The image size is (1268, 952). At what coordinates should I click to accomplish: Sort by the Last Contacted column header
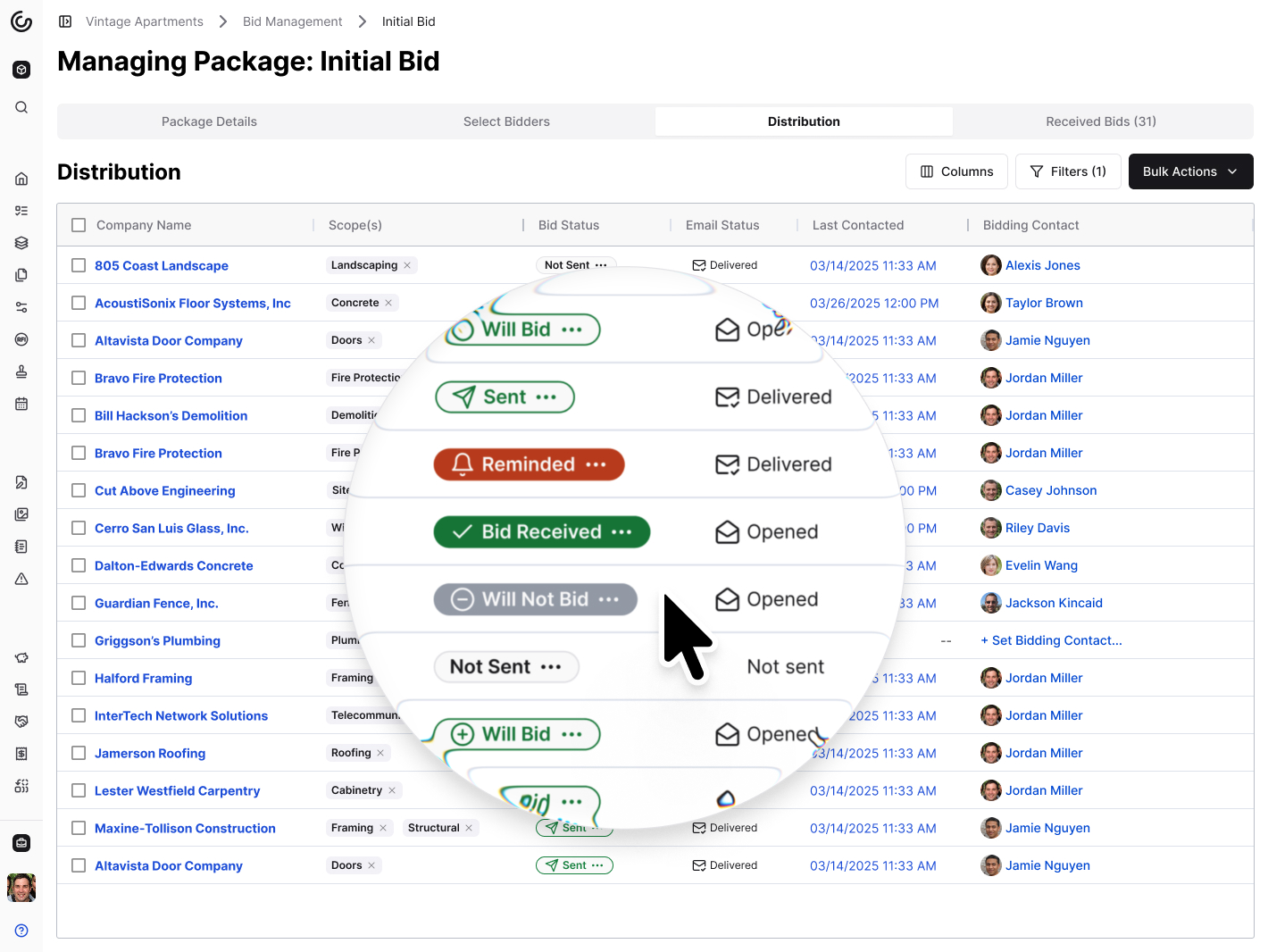[858, 225]
